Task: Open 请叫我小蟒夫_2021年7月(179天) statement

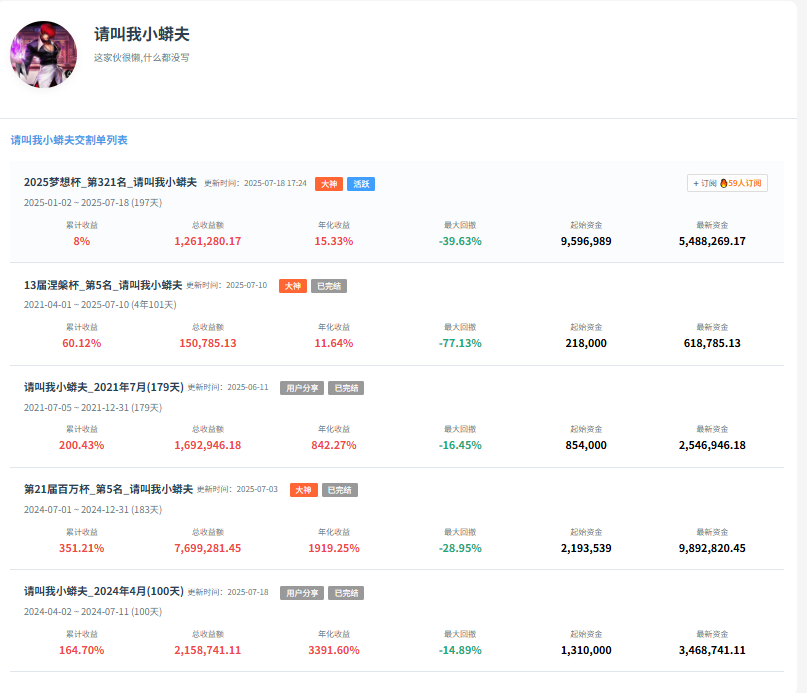Action: tap(103, 387)
